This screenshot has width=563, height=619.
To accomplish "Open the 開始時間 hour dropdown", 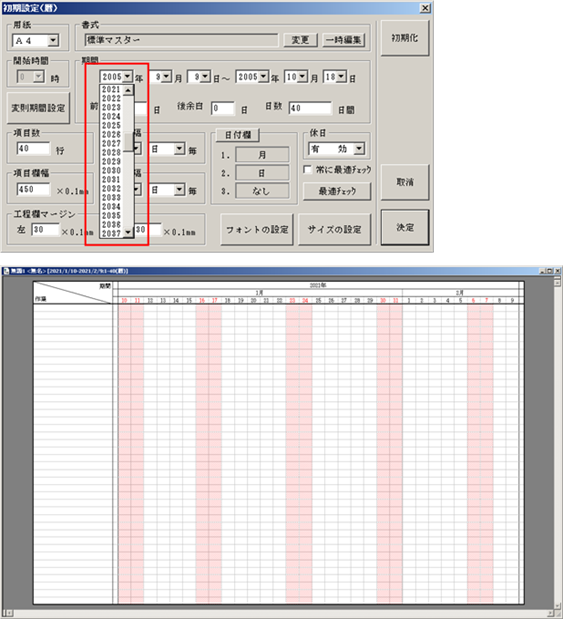I will (39, 77).
